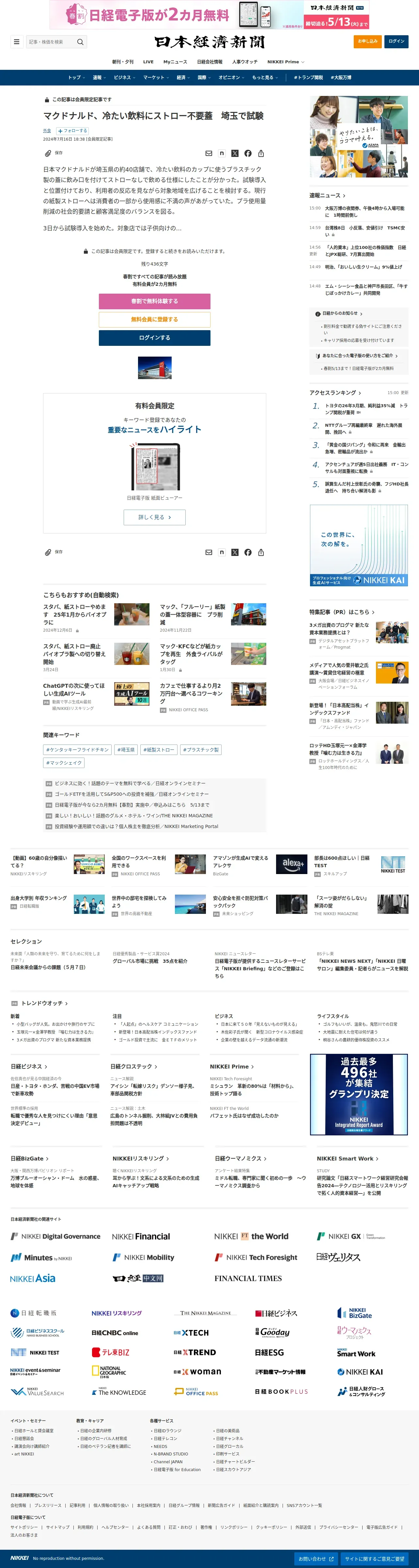Click 無料会員に登録する button
The height and width of the screenshot is (1568, 419).
(x=155, y=319)
